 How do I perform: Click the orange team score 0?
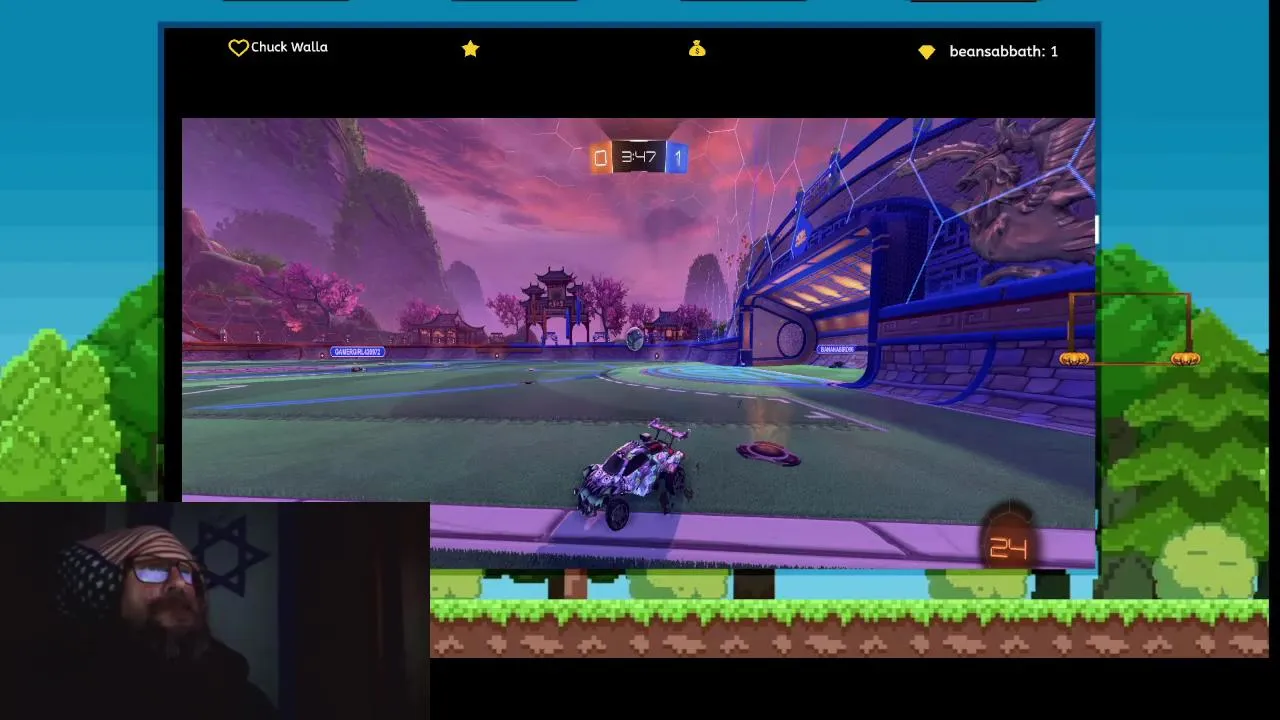point(600,157)
